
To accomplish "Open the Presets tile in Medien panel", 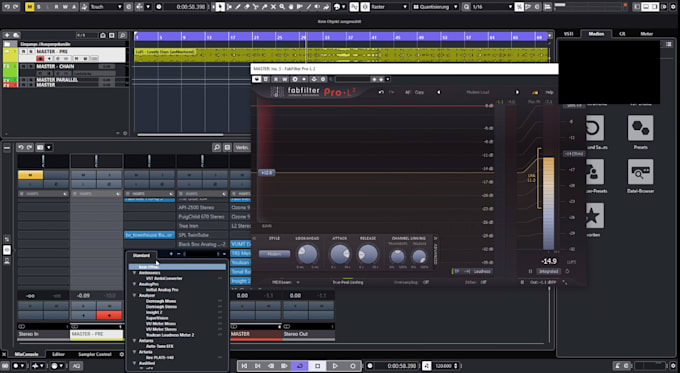I will [x=641, y=128].
